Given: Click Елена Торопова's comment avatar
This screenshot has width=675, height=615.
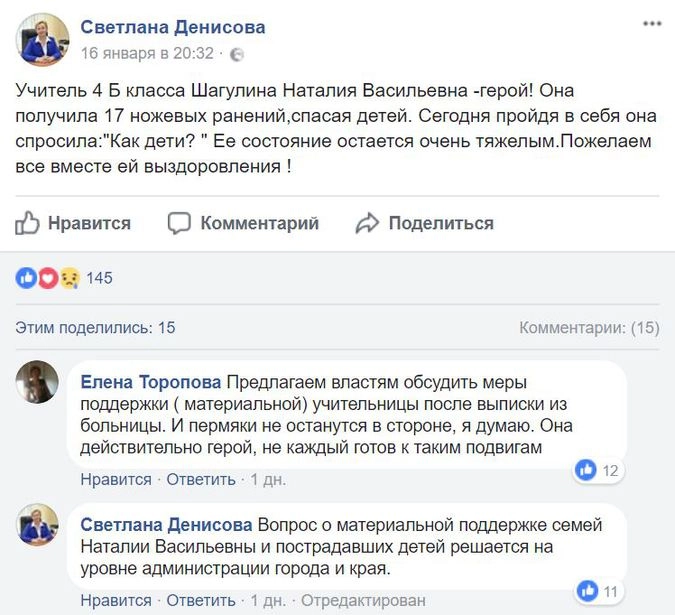Looking at the screenshot, I should tap(38, 382).
